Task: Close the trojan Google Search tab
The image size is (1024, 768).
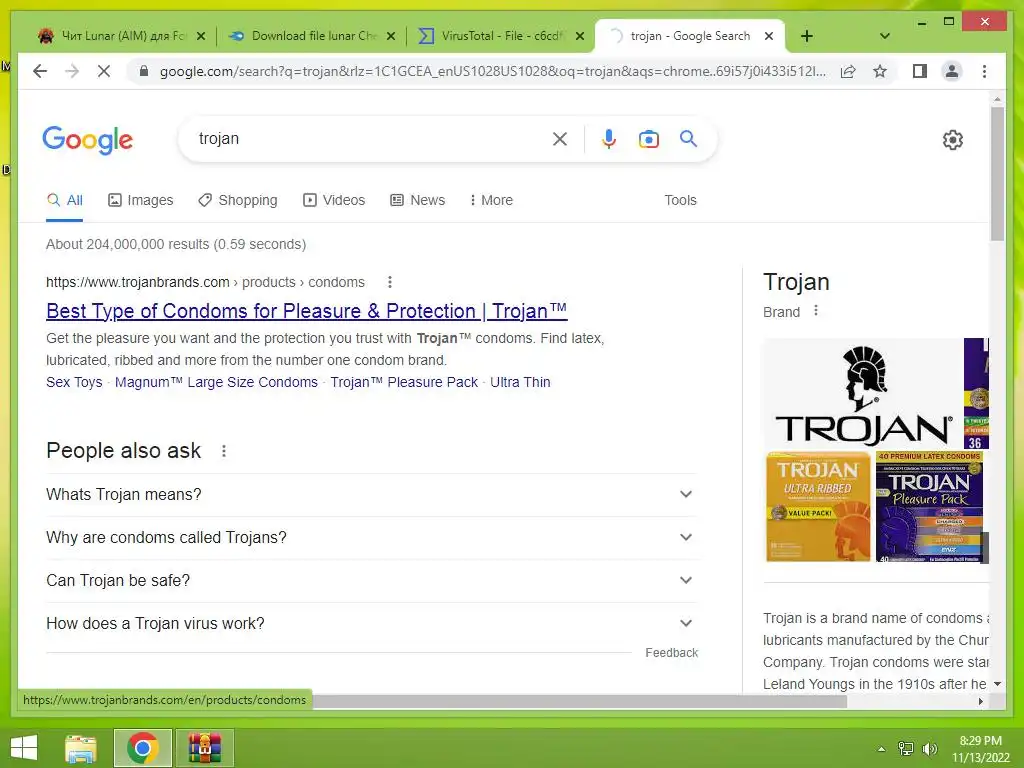Action: (769, 36)
